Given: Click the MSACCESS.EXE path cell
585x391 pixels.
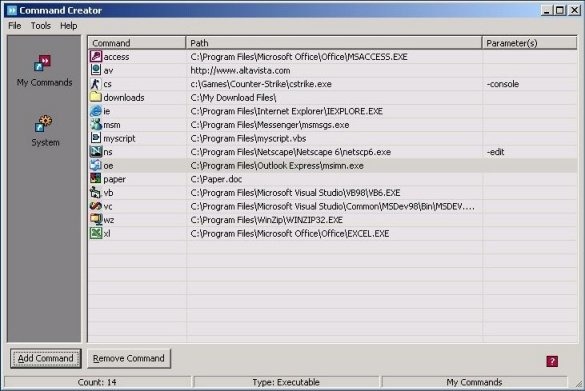Looking at the screenshot, I should coord(299,57).
